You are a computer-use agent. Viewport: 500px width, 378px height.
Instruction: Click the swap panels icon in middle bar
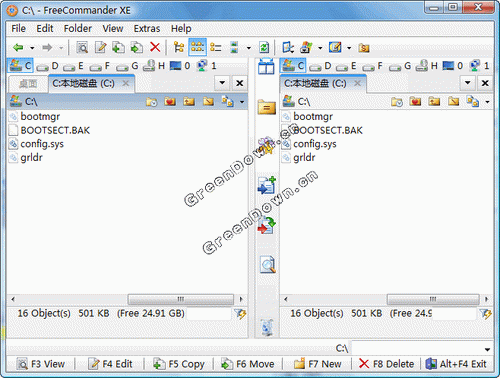pos(266,66)
